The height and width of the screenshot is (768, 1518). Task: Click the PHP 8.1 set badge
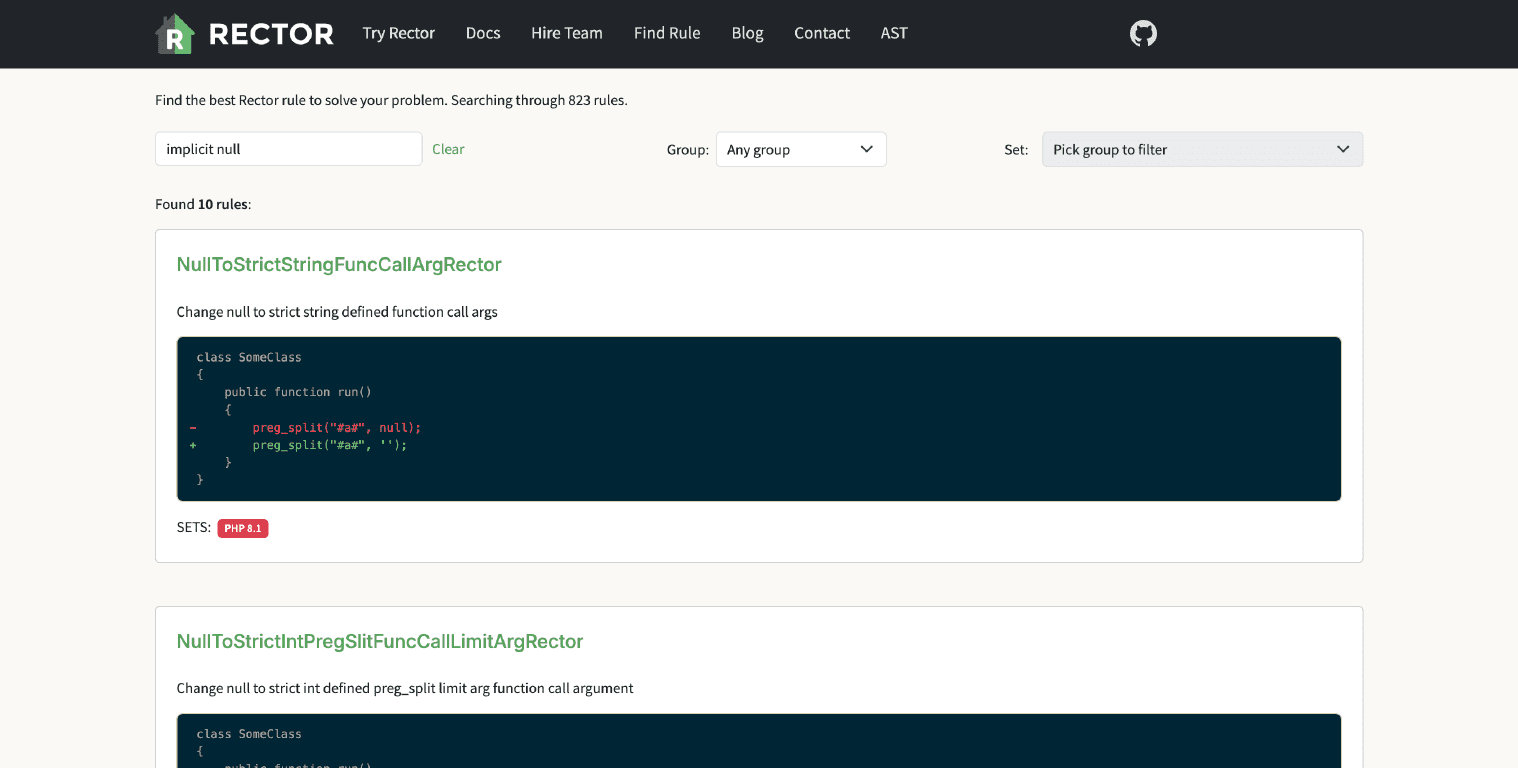coord(243,528)
